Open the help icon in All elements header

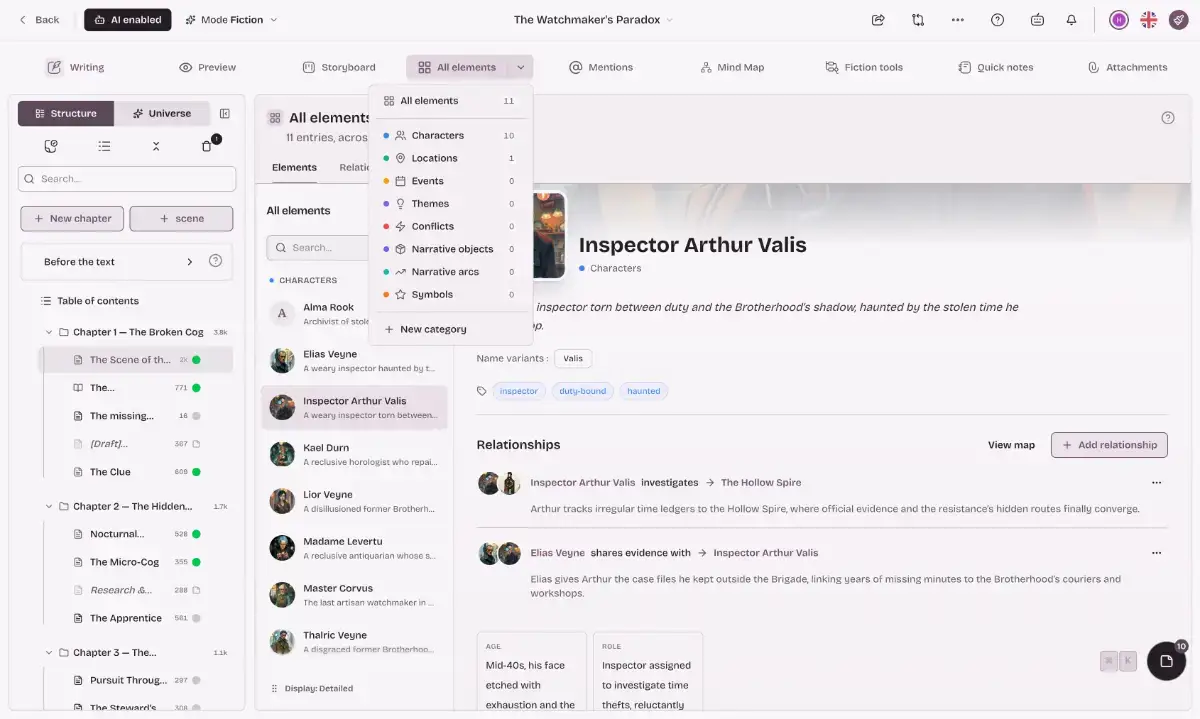click(x=1168, y=118)
